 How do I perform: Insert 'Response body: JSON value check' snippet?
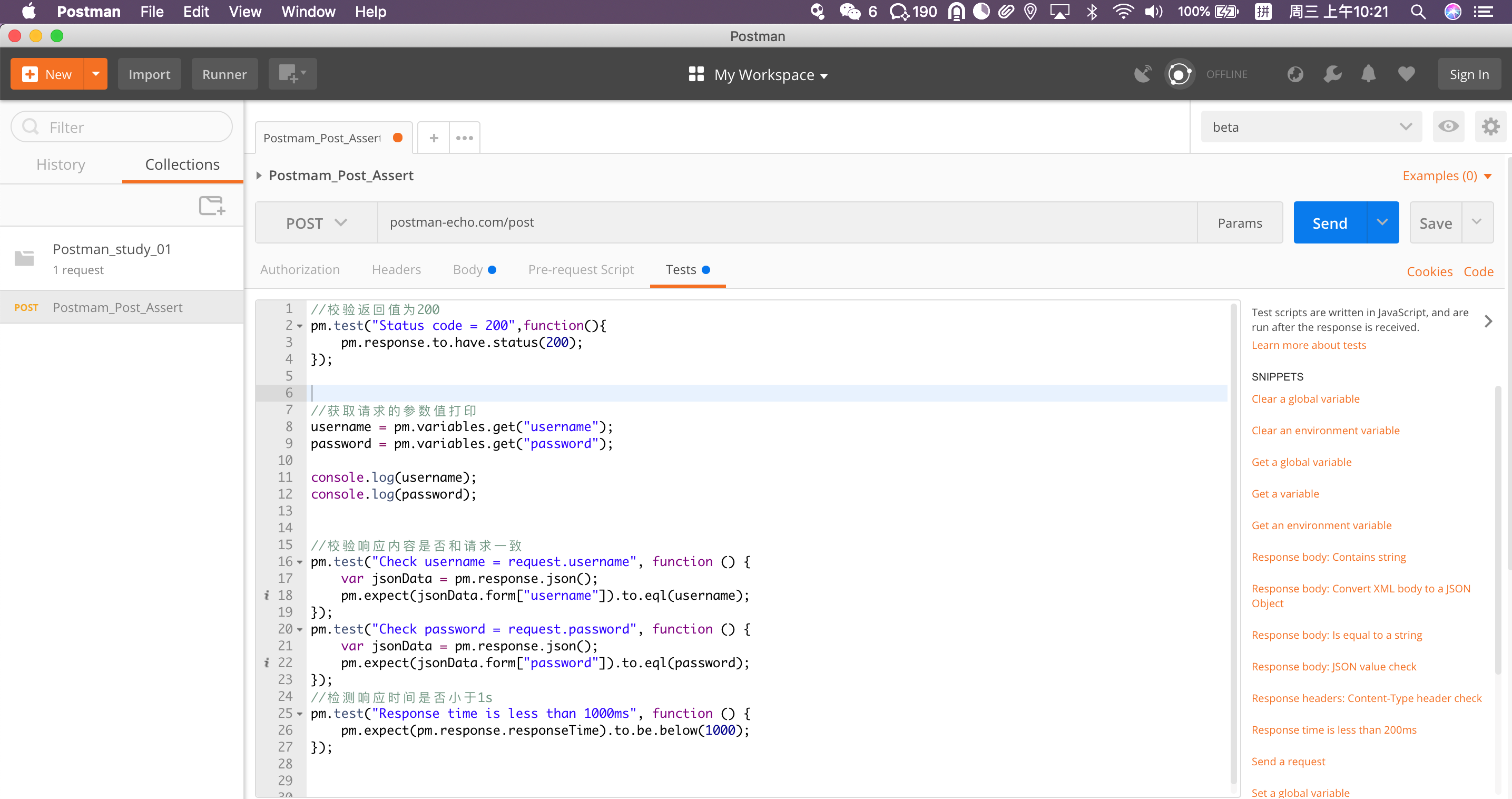[x=1333, y=666]
